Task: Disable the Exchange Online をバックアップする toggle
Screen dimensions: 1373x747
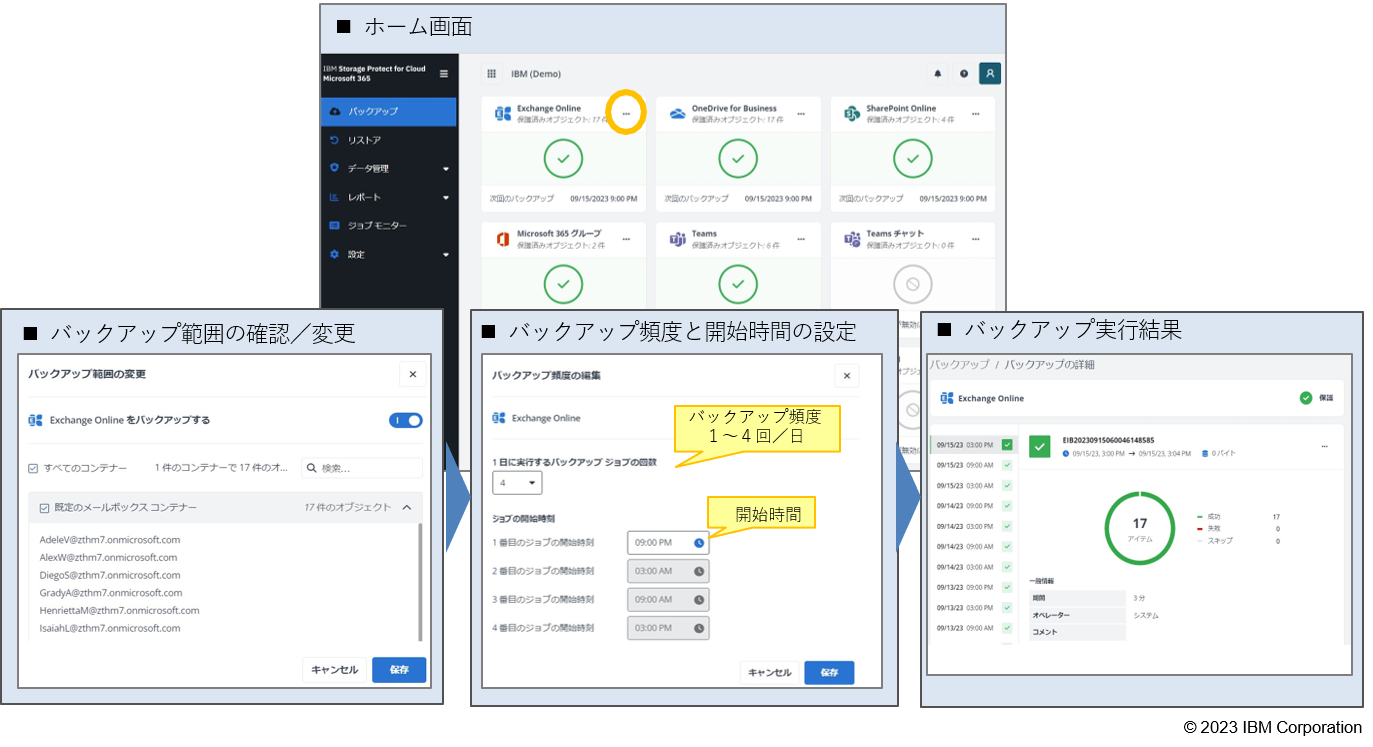Action: pos(405,418)
